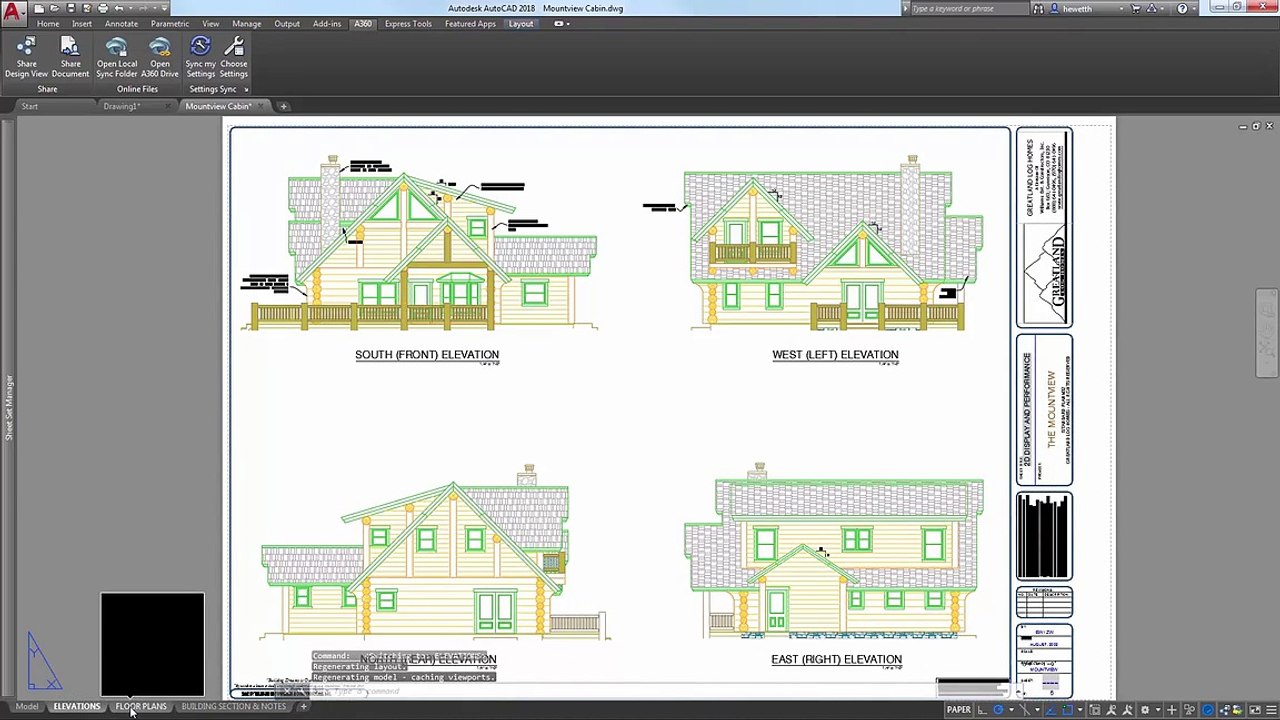Open Local Sync Folder
The width and height of the screenshot is (1280, 720).
click(117, 57)
